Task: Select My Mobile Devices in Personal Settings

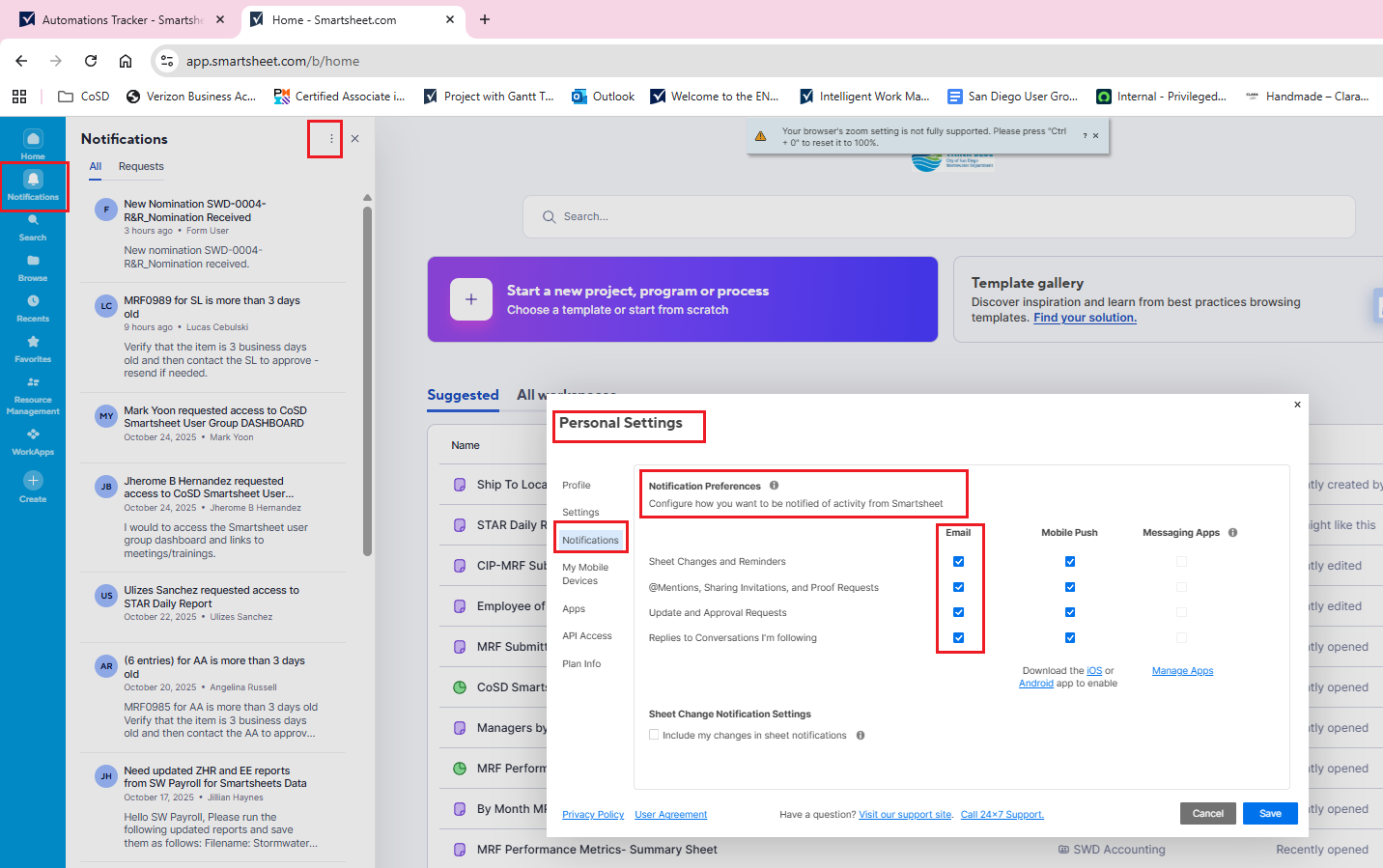Action: (585, 574)
